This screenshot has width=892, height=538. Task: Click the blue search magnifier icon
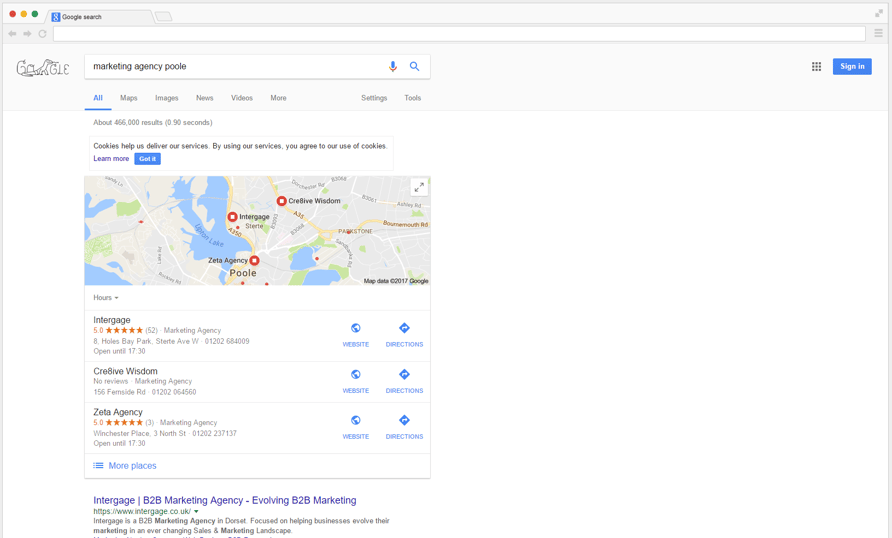415,67
